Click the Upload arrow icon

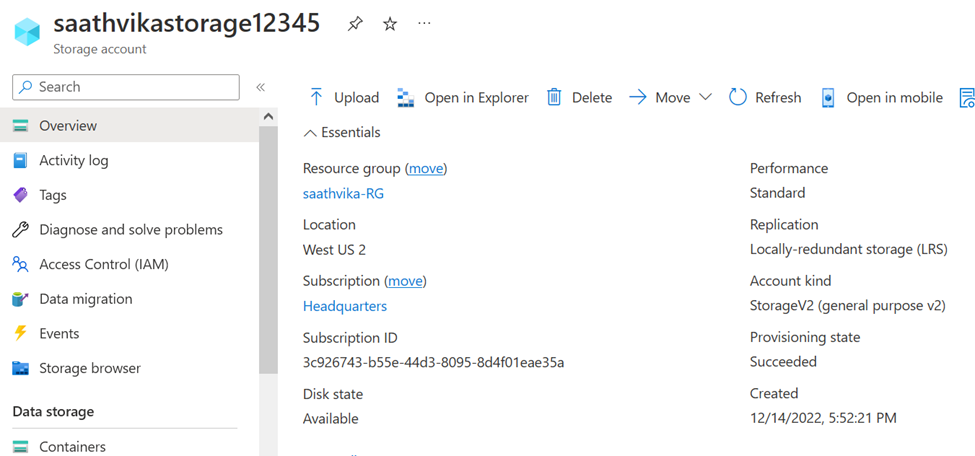tap(316, 98)
